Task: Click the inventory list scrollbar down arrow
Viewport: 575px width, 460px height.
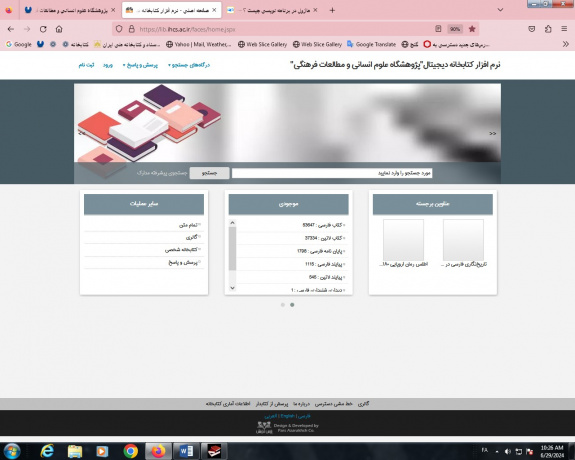Action: [232, 288]
